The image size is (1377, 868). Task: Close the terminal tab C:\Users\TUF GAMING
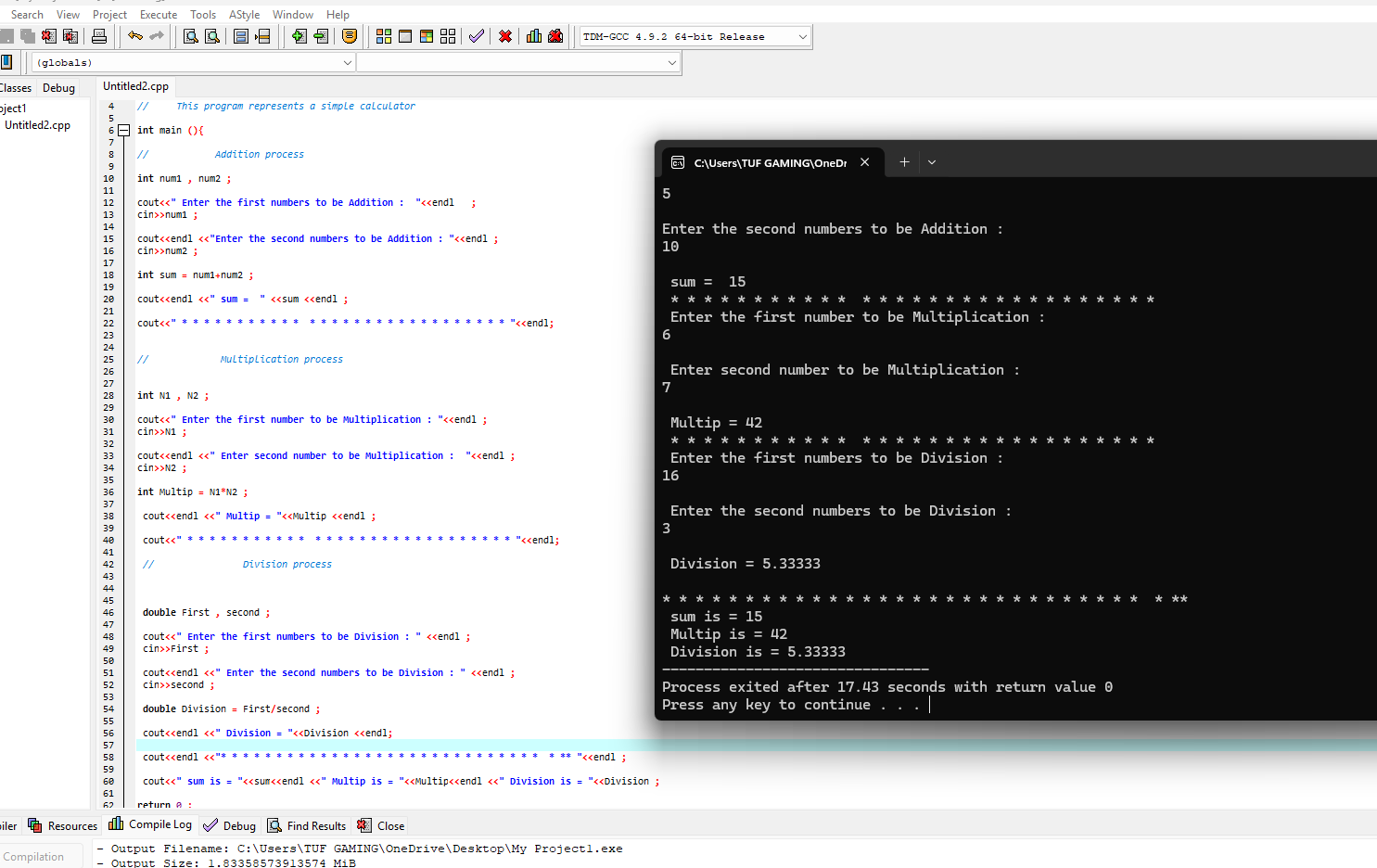coord(864,162)
